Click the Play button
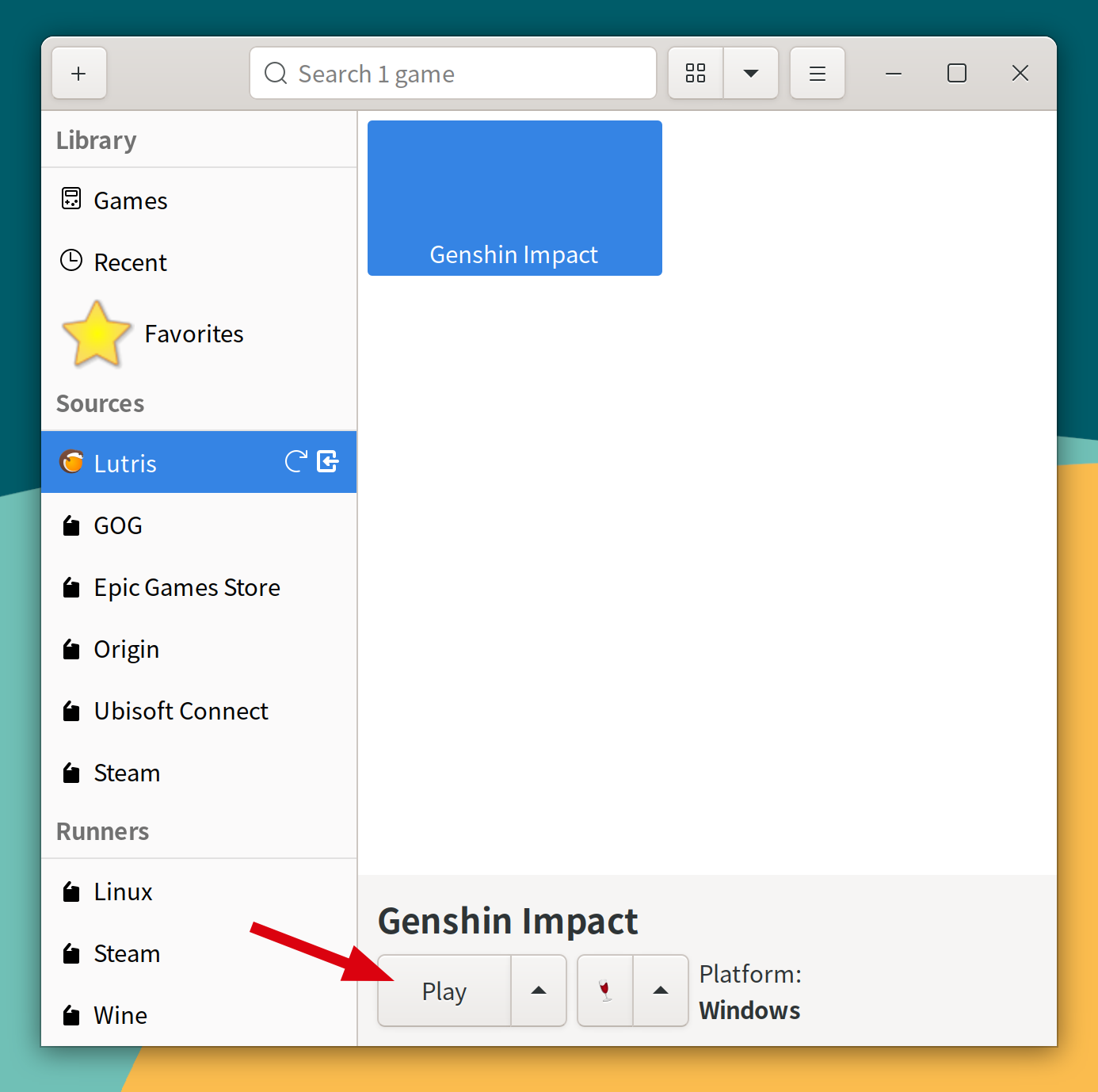1098x1092 pixels. coord(444,991)
